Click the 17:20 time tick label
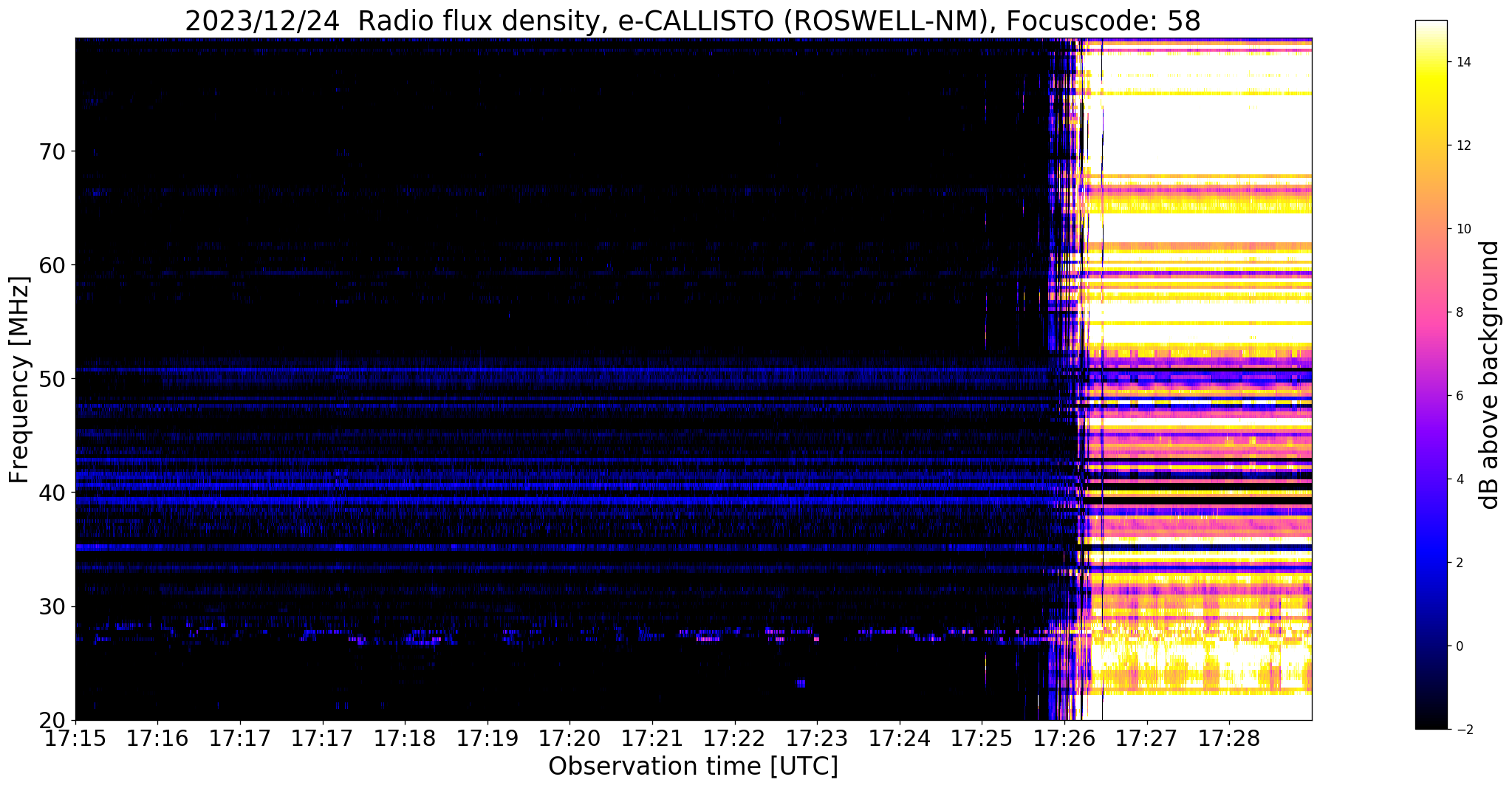 pyautogui.click(x=569, y=738)
